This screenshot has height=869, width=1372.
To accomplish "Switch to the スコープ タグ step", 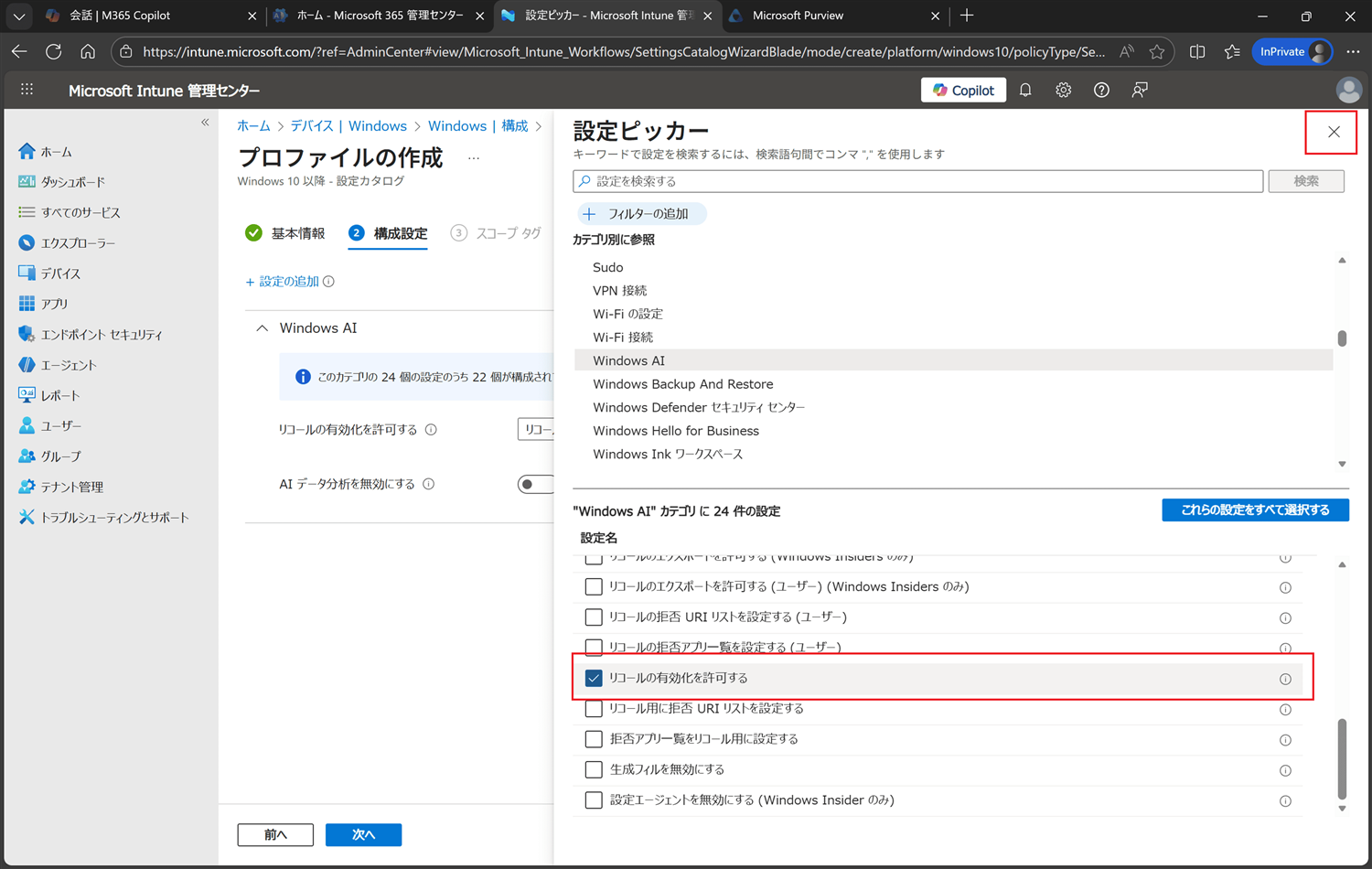I will click(497, 233).
